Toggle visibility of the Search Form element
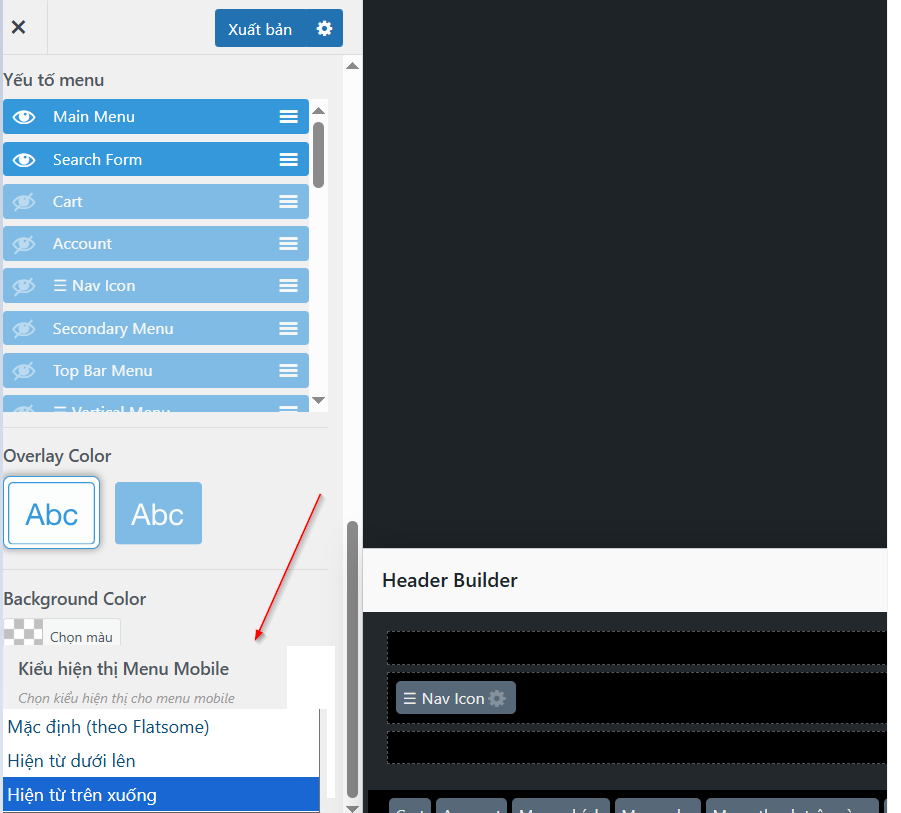Screen dimensions: 901x813 tap(24, 160)
